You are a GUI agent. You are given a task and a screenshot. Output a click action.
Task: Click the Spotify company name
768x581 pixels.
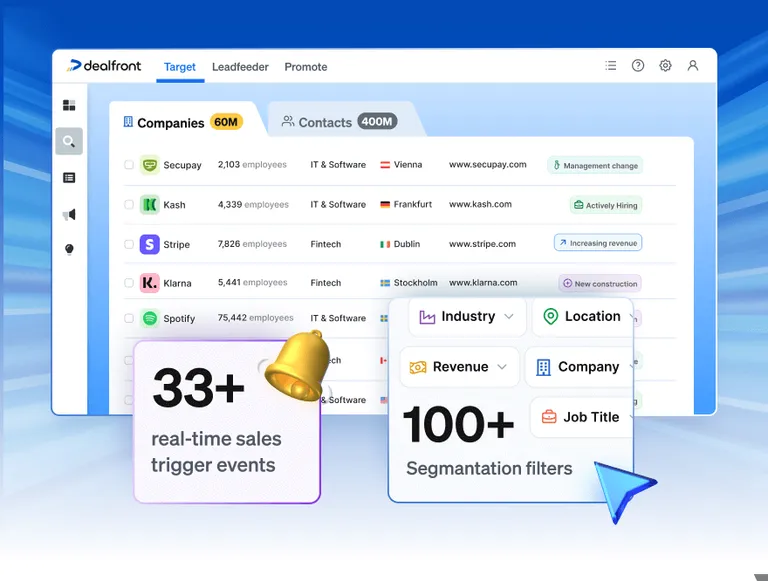[179, 318]
